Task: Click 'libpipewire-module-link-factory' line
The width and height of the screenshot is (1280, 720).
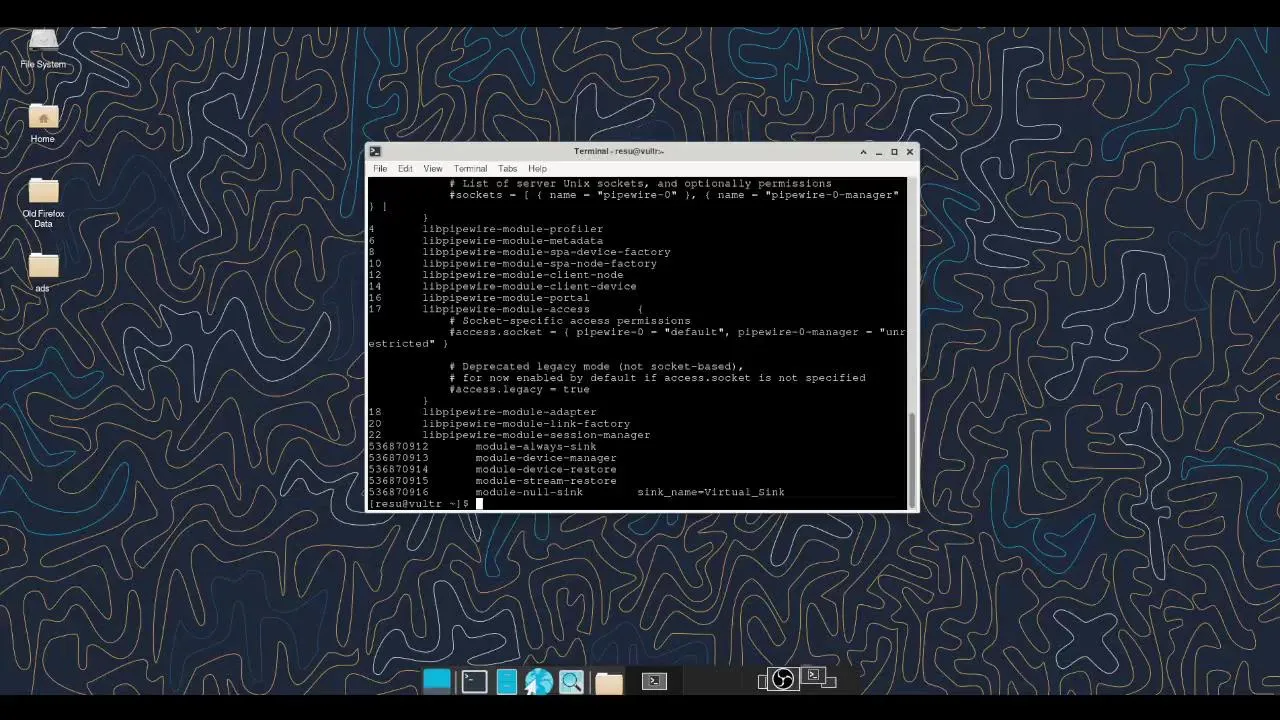Action: [x=526, y=424]
